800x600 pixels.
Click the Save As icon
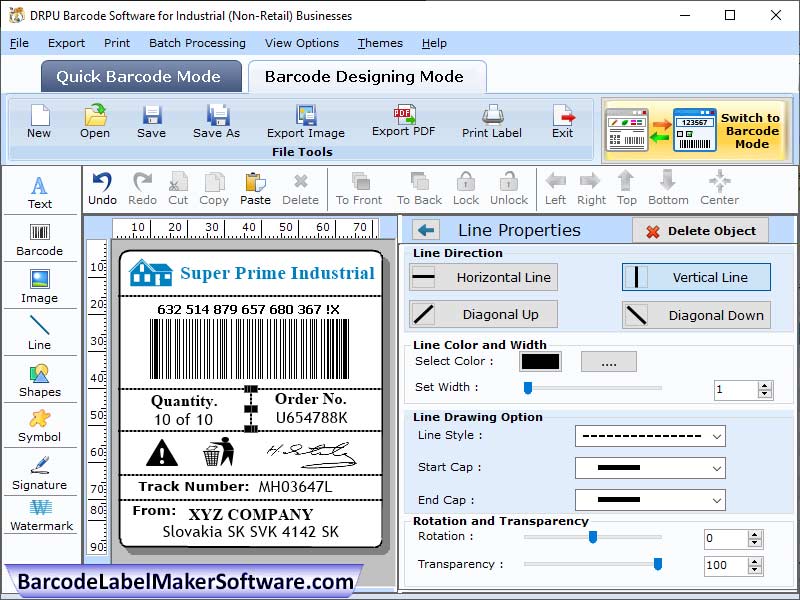pyautogui.click(x=217, y=115)
